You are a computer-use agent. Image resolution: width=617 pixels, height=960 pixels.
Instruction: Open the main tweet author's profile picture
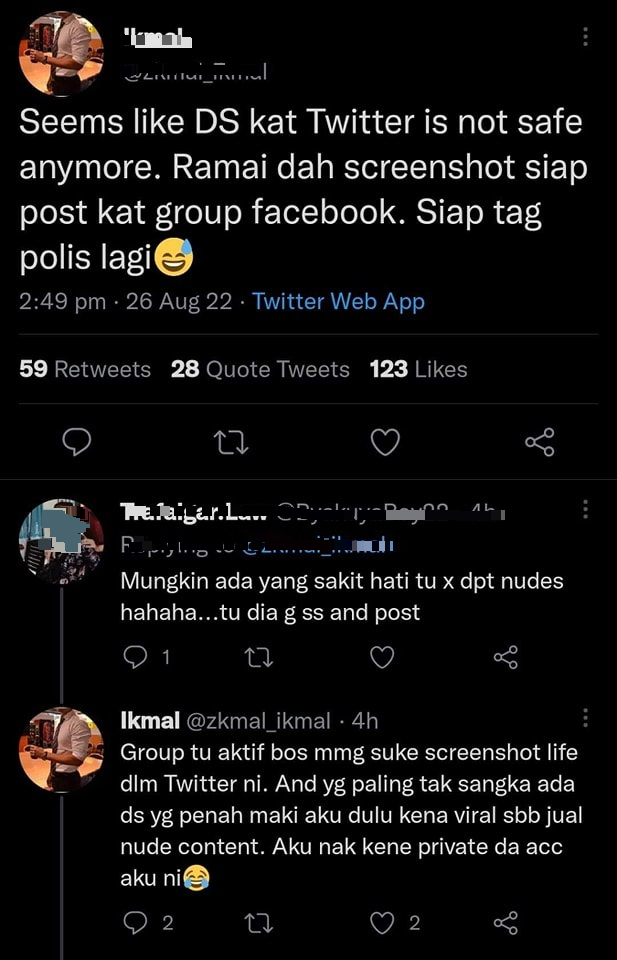(61, 53)
